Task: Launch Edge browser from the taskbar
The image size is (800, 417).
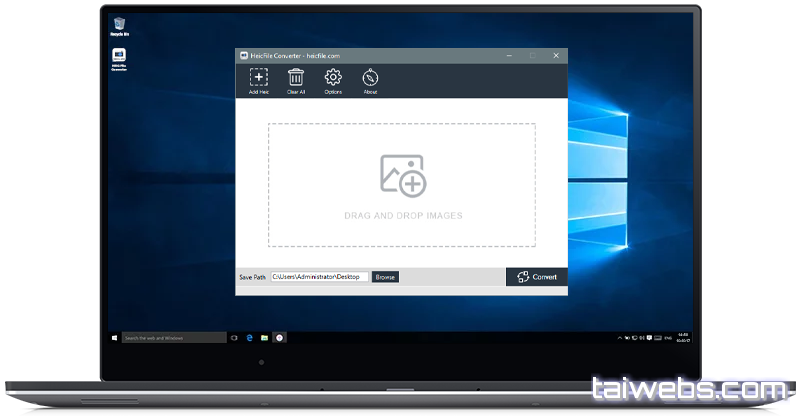Action: pos(248,338)
